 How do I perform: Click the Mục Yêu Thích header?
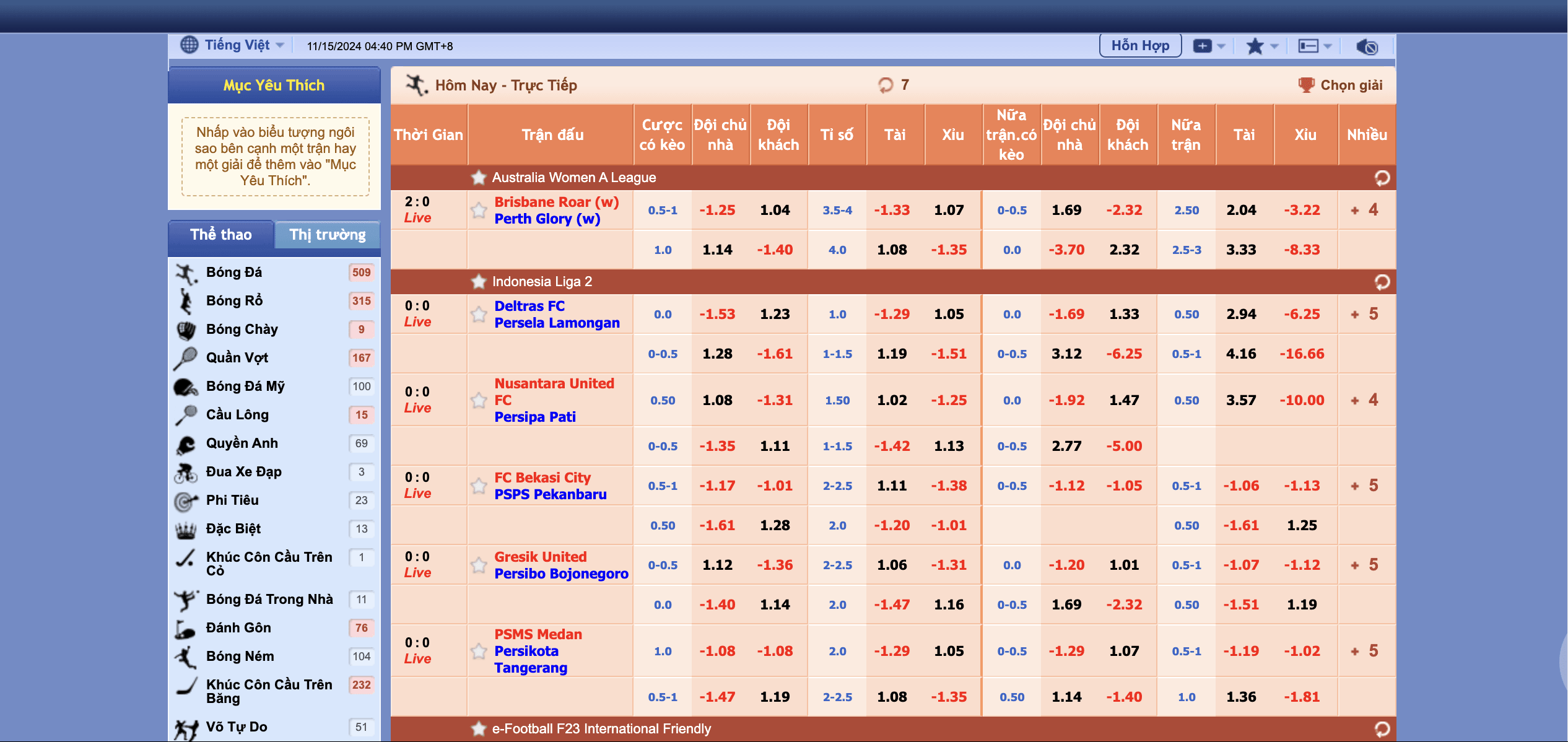pos(274,85)
